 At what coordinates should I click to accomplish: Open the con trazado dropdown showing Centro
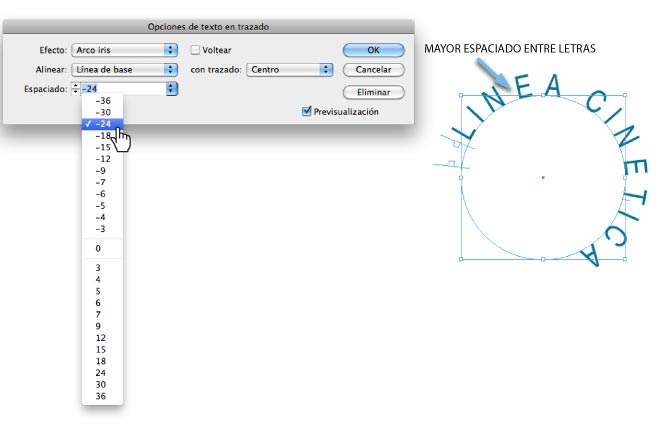pos(290,70)
